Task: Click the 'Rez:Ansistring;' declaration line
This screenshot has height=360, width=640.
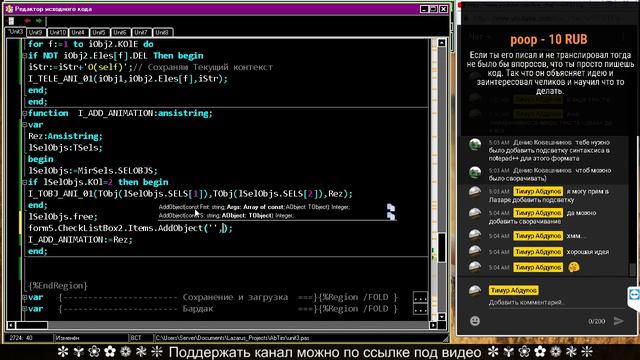Action: pyautogui.click(x=65, y=136)
